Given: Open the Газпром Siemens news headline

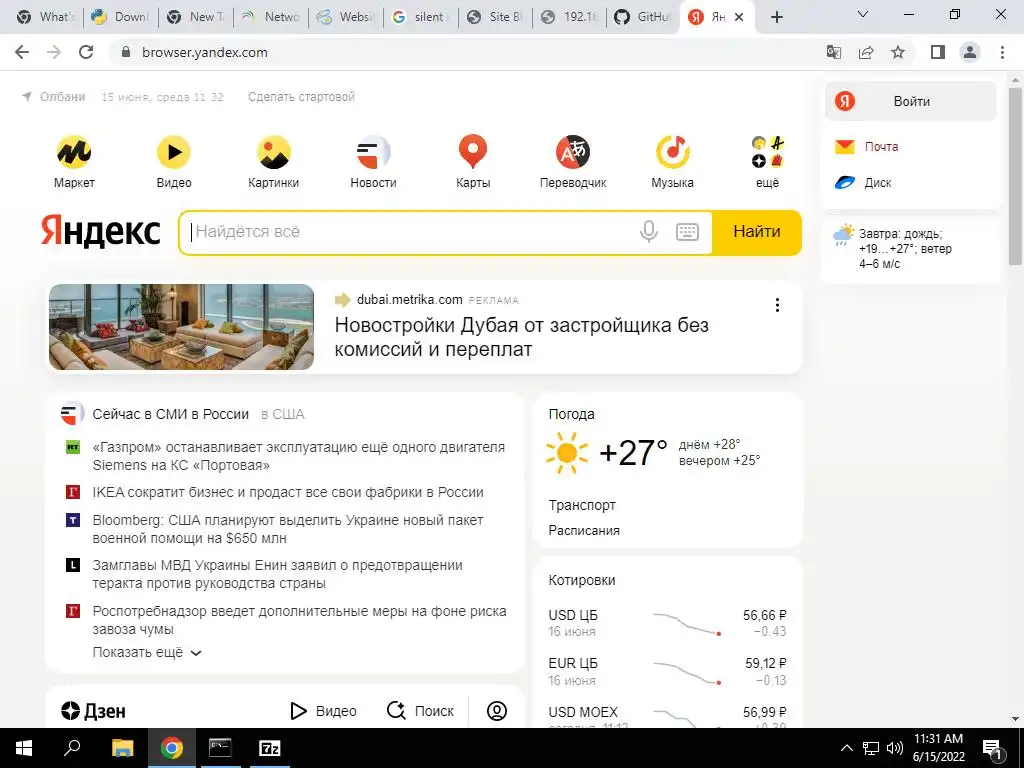Looking at the screenshot, I should pyautogui.click(x=298, y=456).
